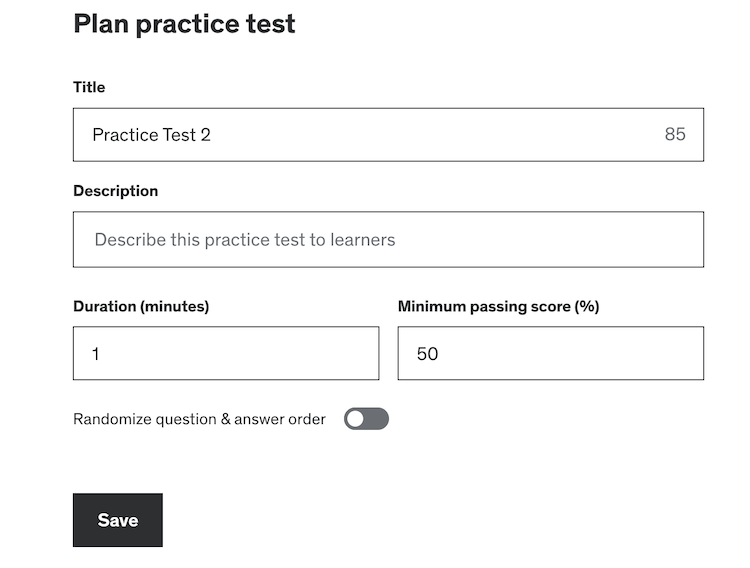This screenshot has width=750, height=568.
Task: Click the word 'Plan' in the heading
Action: click(101, 24)
